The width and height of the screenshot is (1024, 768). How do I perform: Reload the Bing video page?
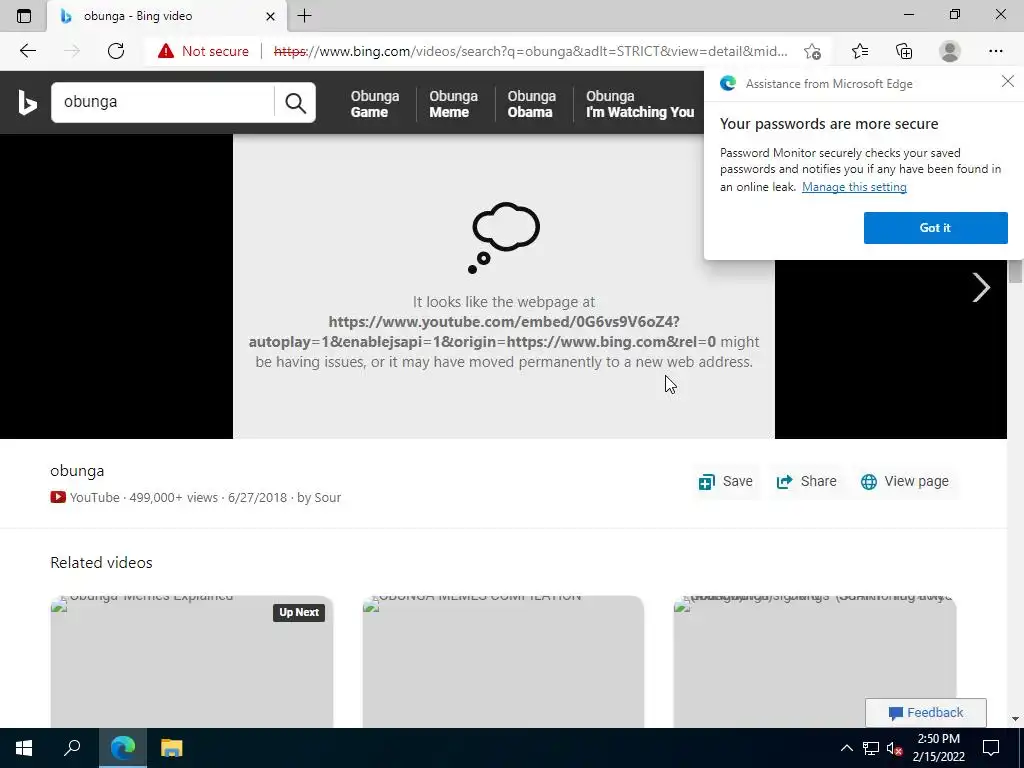[116, 51]
